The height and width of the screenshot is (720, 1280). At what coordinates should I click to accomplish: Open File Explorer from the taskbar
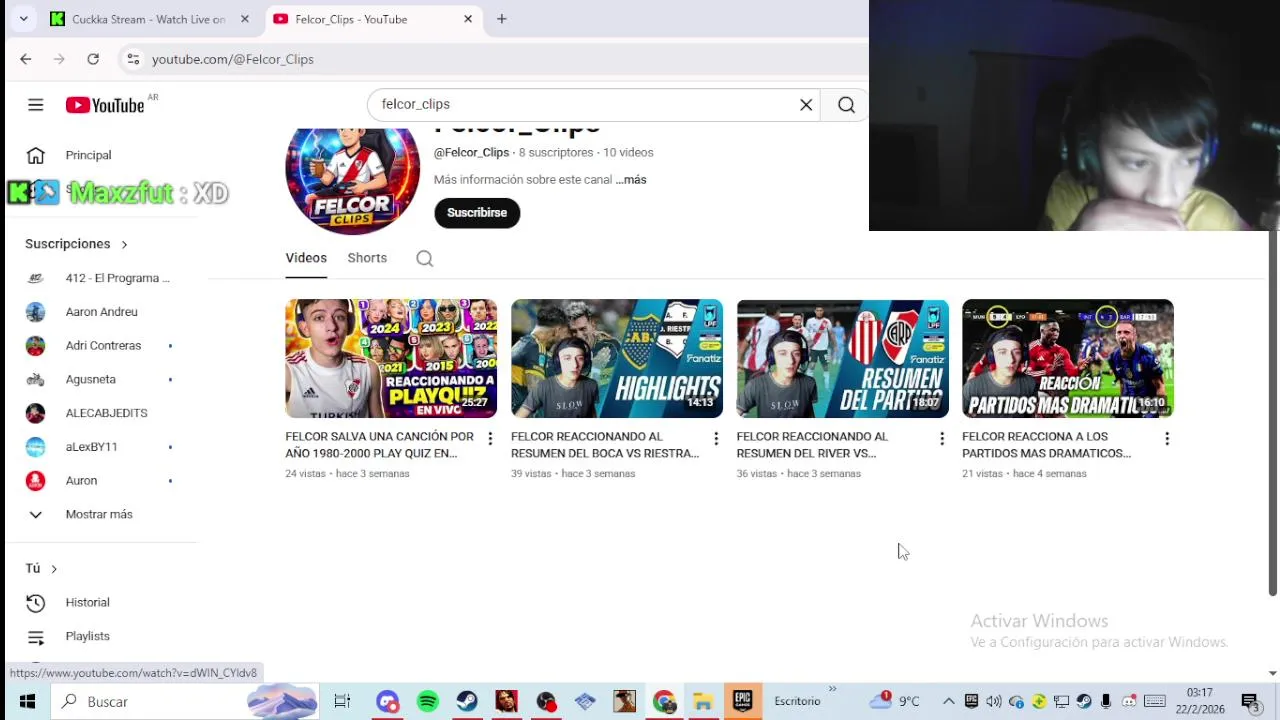click(703, 701)
